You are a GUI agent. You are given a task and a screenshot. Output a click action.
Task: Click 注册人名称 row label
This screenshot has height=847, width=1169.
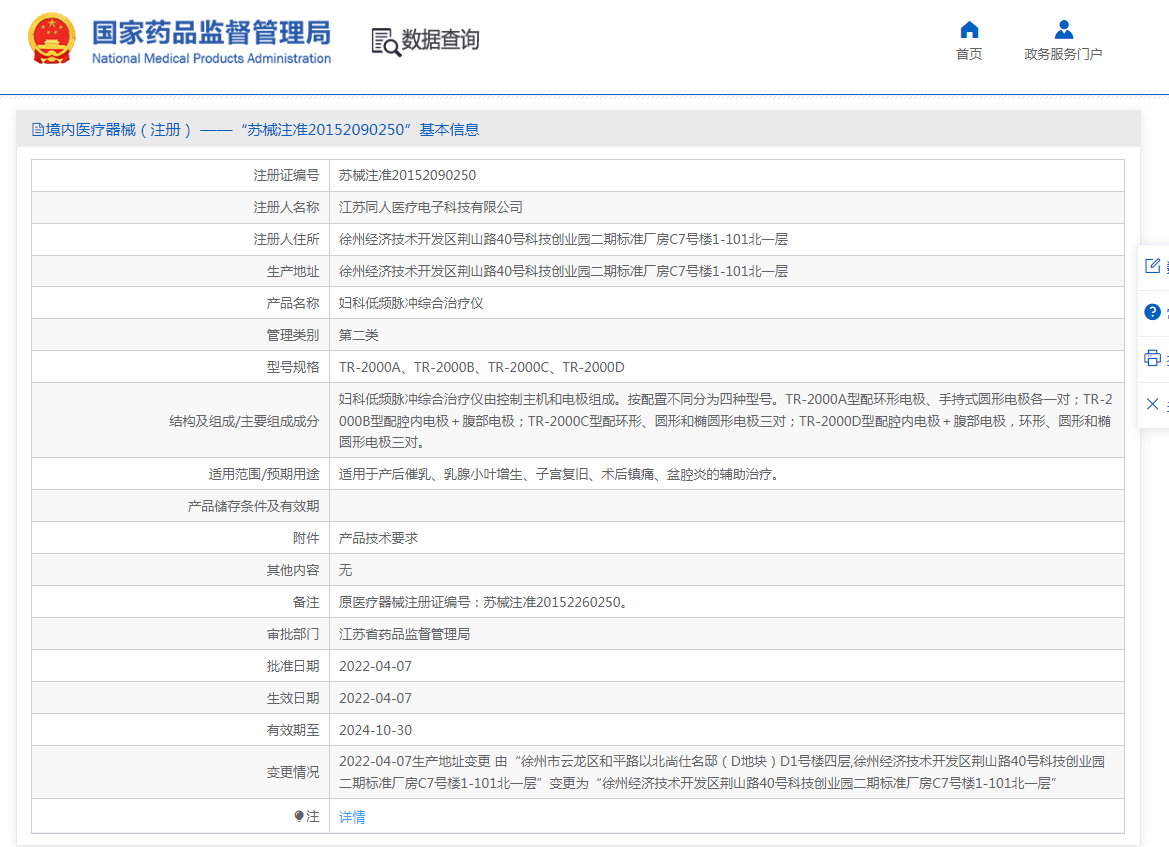(x=286, y=207)
